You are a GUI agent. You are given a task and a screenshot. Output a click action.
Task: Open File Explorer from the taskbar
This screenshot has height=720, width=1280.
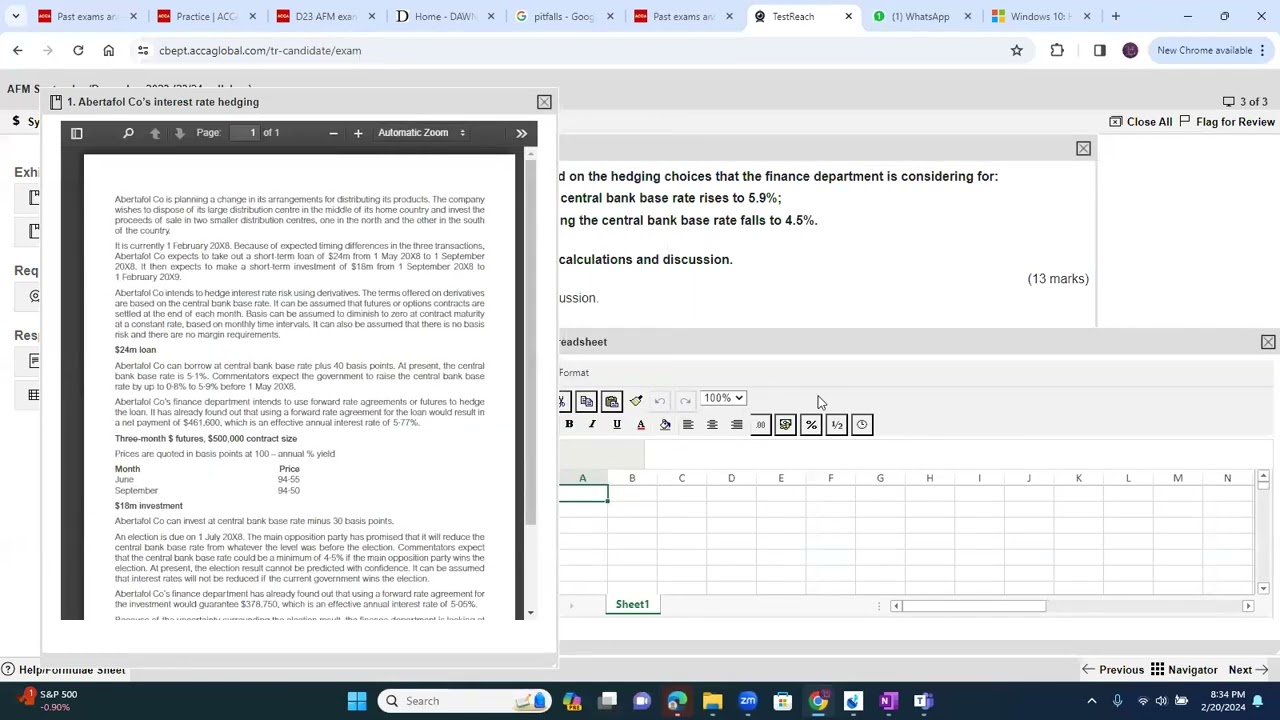(x=713, y=701)
